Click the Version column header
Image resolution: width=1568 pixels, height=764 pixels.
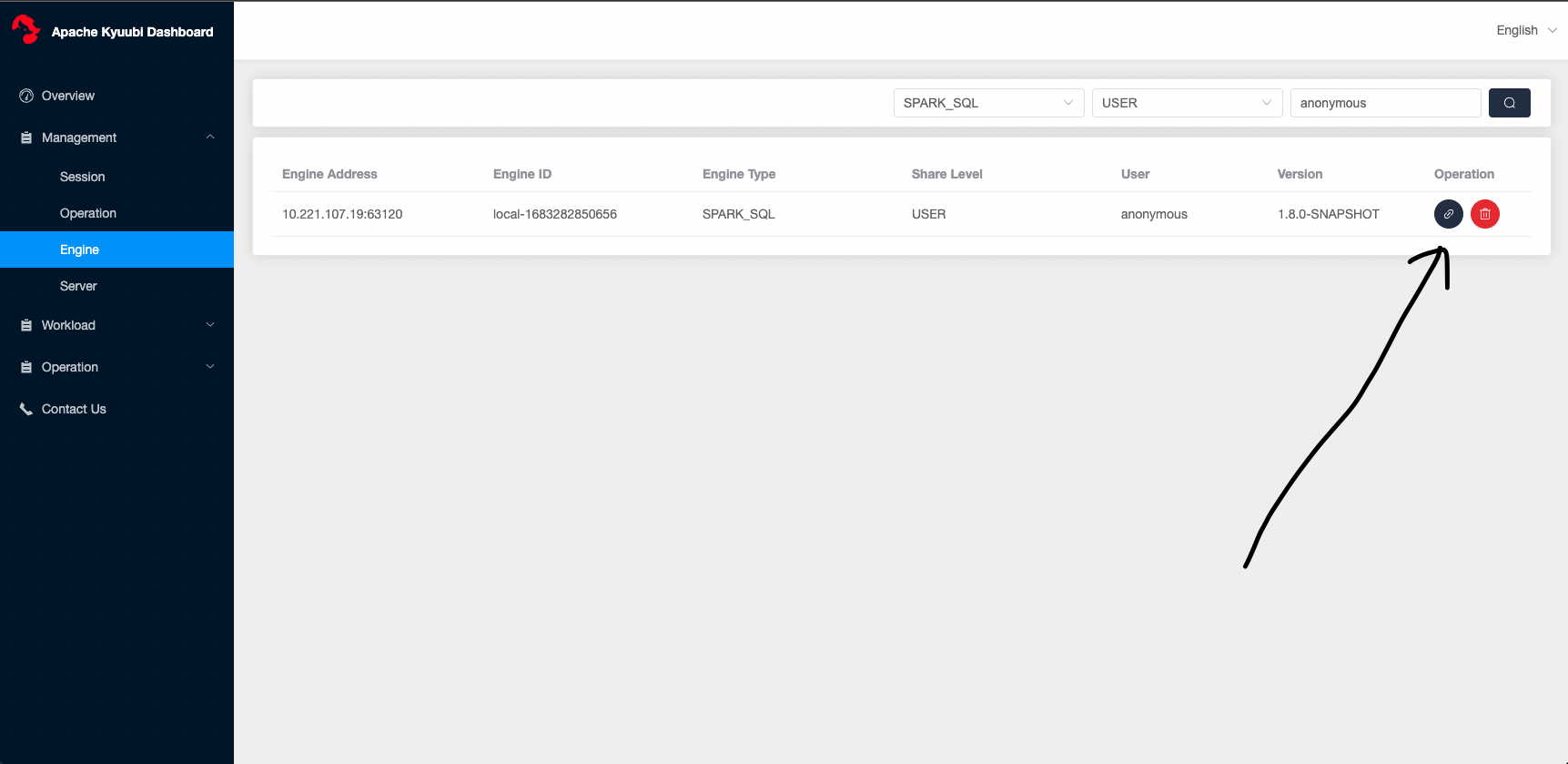point(1300,174)
